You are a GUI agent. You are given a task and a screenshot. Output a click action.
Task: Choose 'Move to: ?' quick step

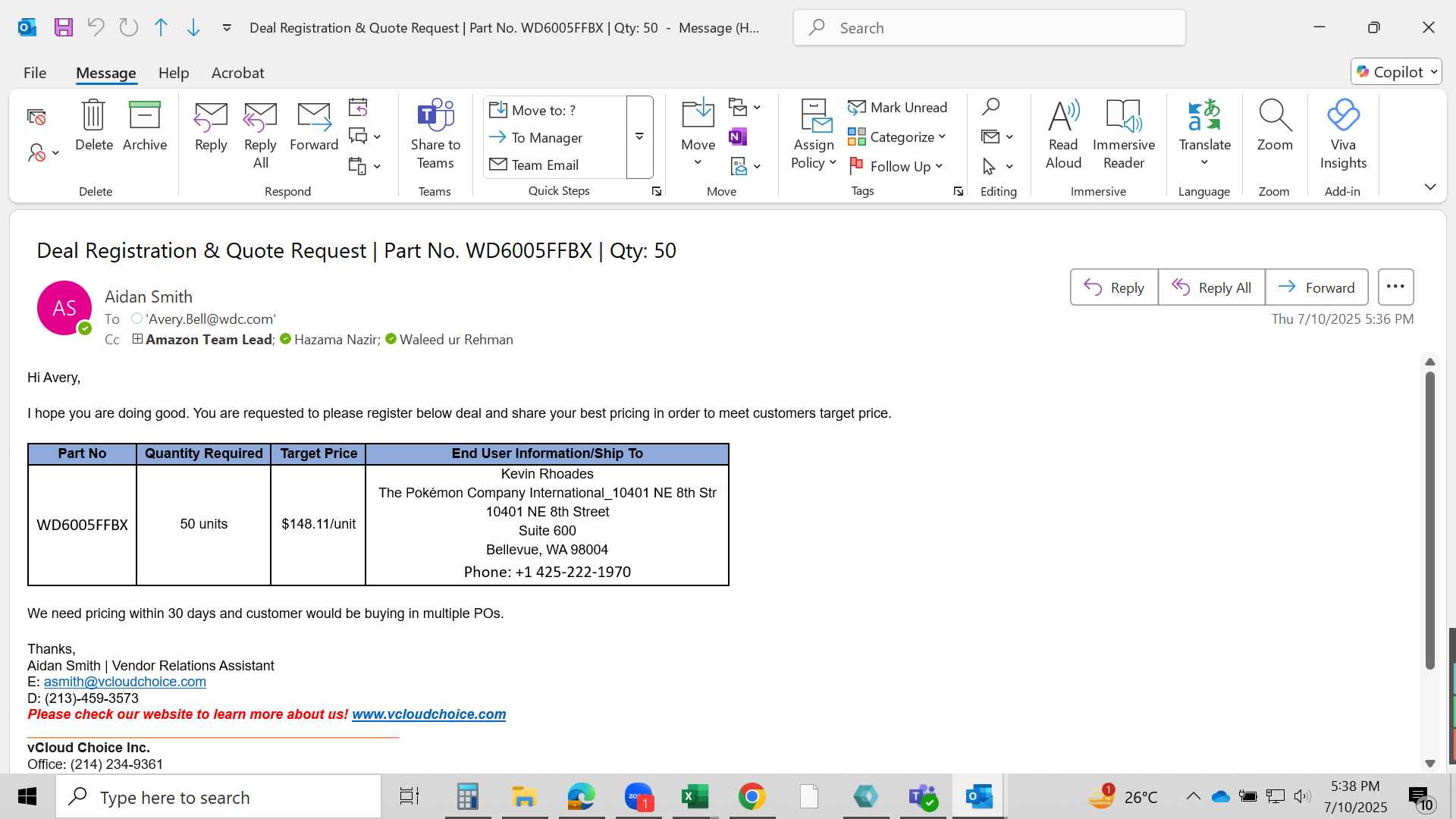click(x=556, y=110)
